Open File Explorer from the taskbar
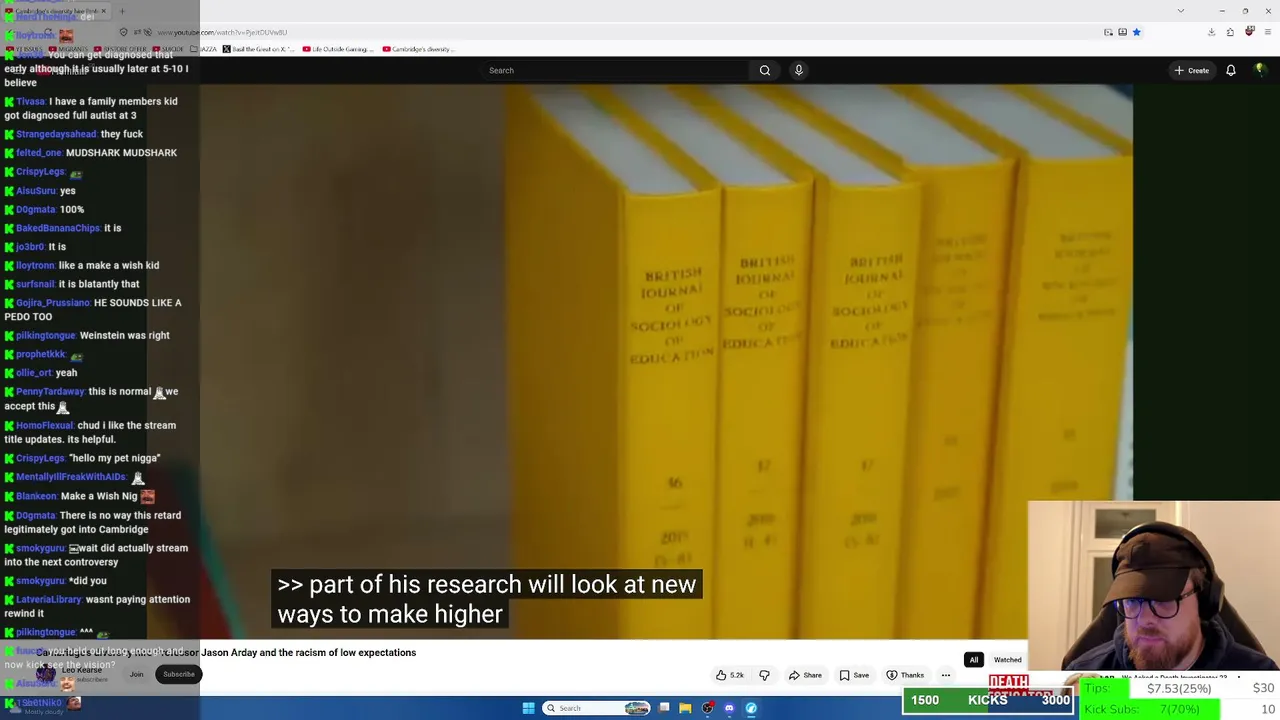This screenshot has height=720, width=1280. pos(685,708)
